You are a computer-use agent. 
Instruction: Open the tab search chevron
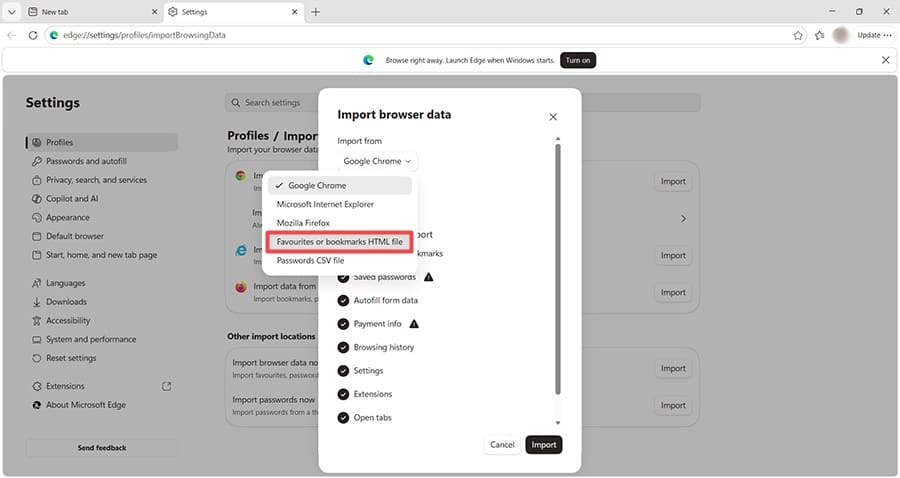[x=11, y=11]
